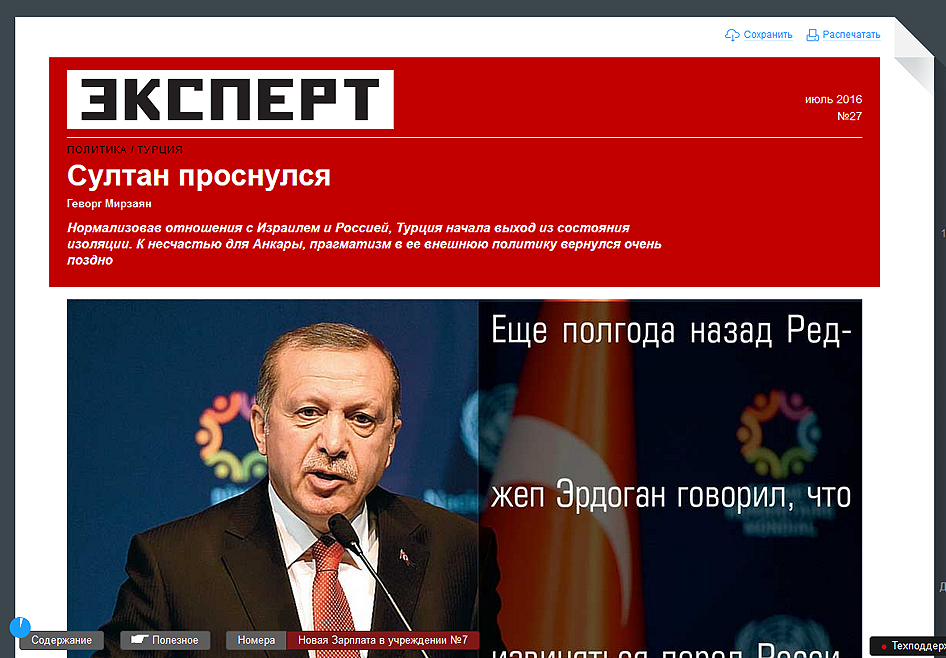Click the cloud download icon beside Сохранить
The height and width of the screenshot is (658, 946).
point(732,35)
